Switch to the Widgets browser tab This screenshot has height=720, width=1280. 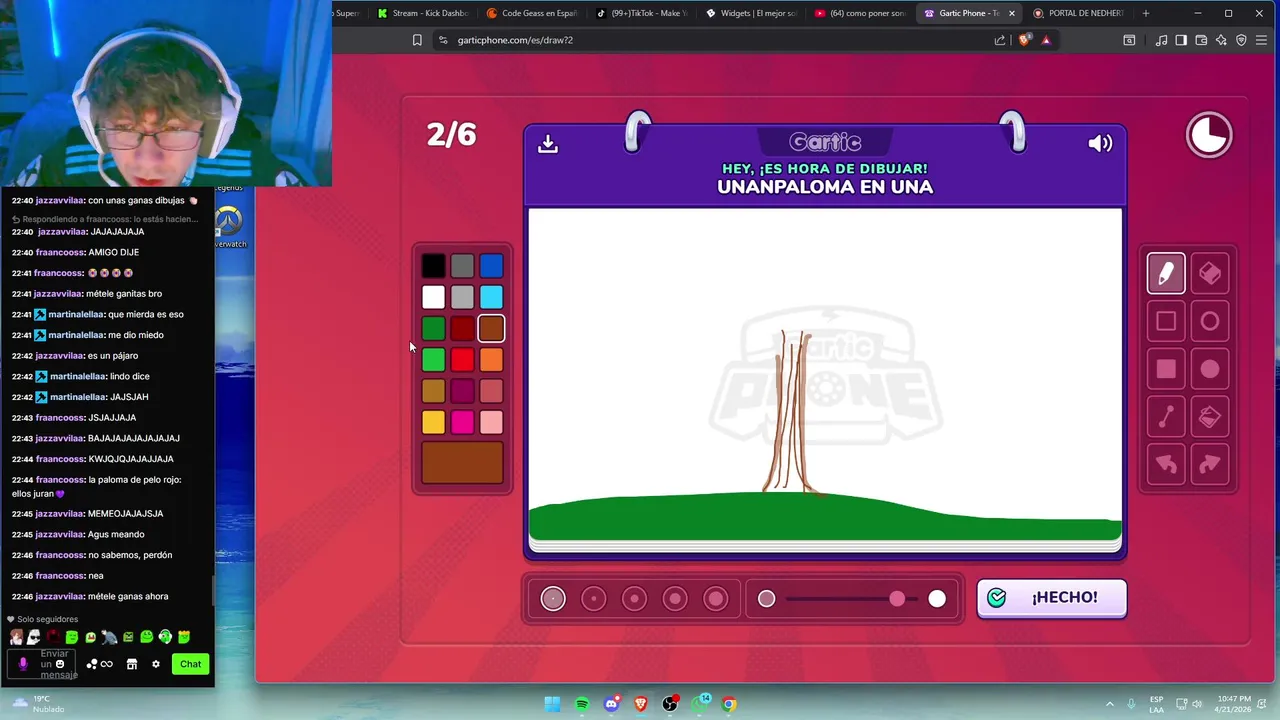pyautogui.click(x=750, y=13)
